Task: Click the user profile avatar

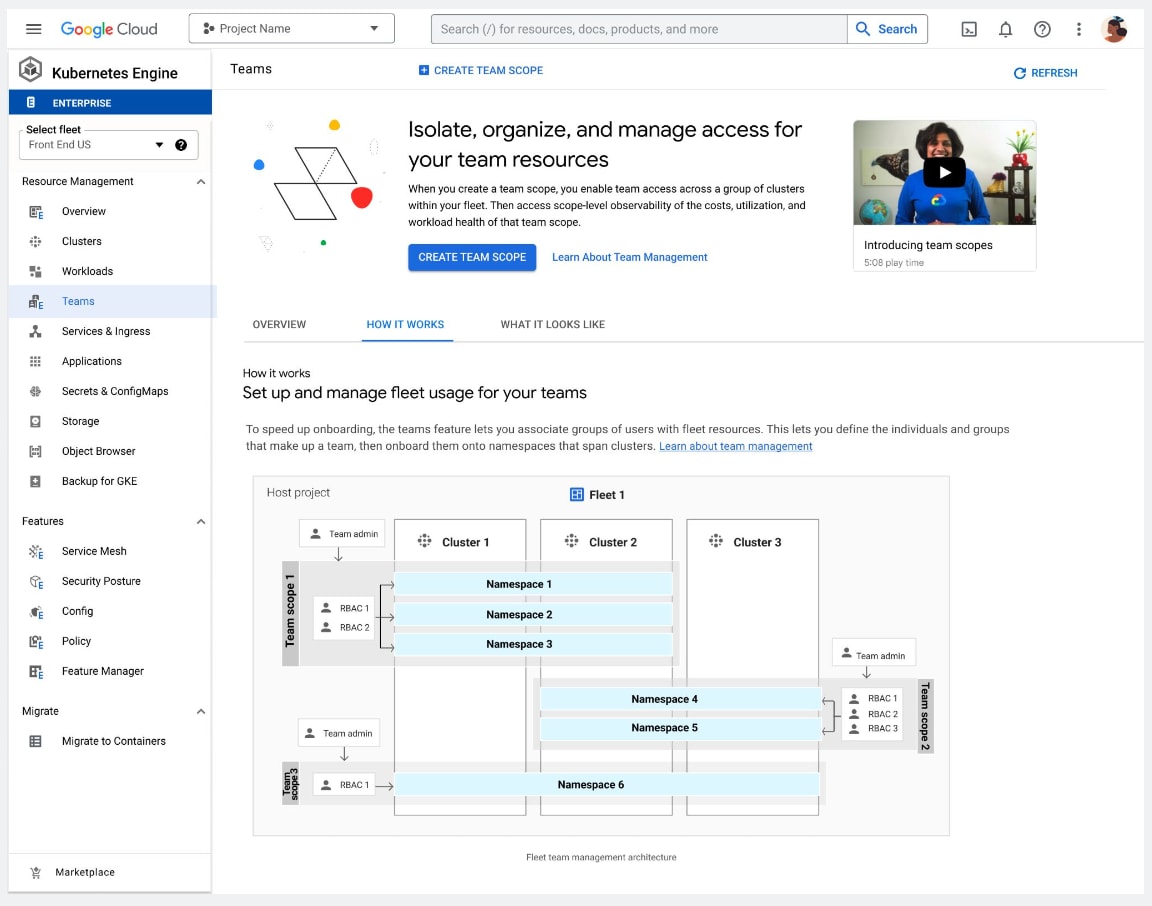Action: coord(1115,29)
